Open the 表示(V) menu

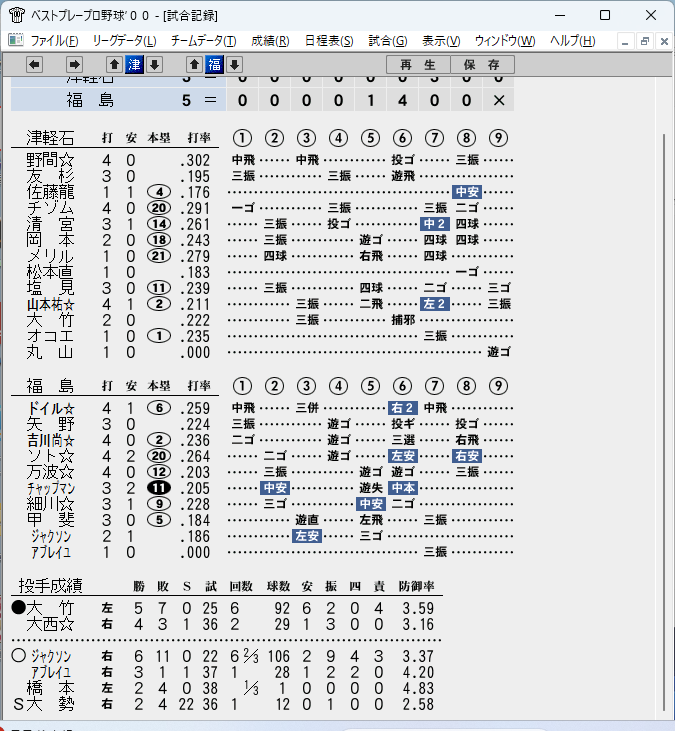click(x=441, y=41)
